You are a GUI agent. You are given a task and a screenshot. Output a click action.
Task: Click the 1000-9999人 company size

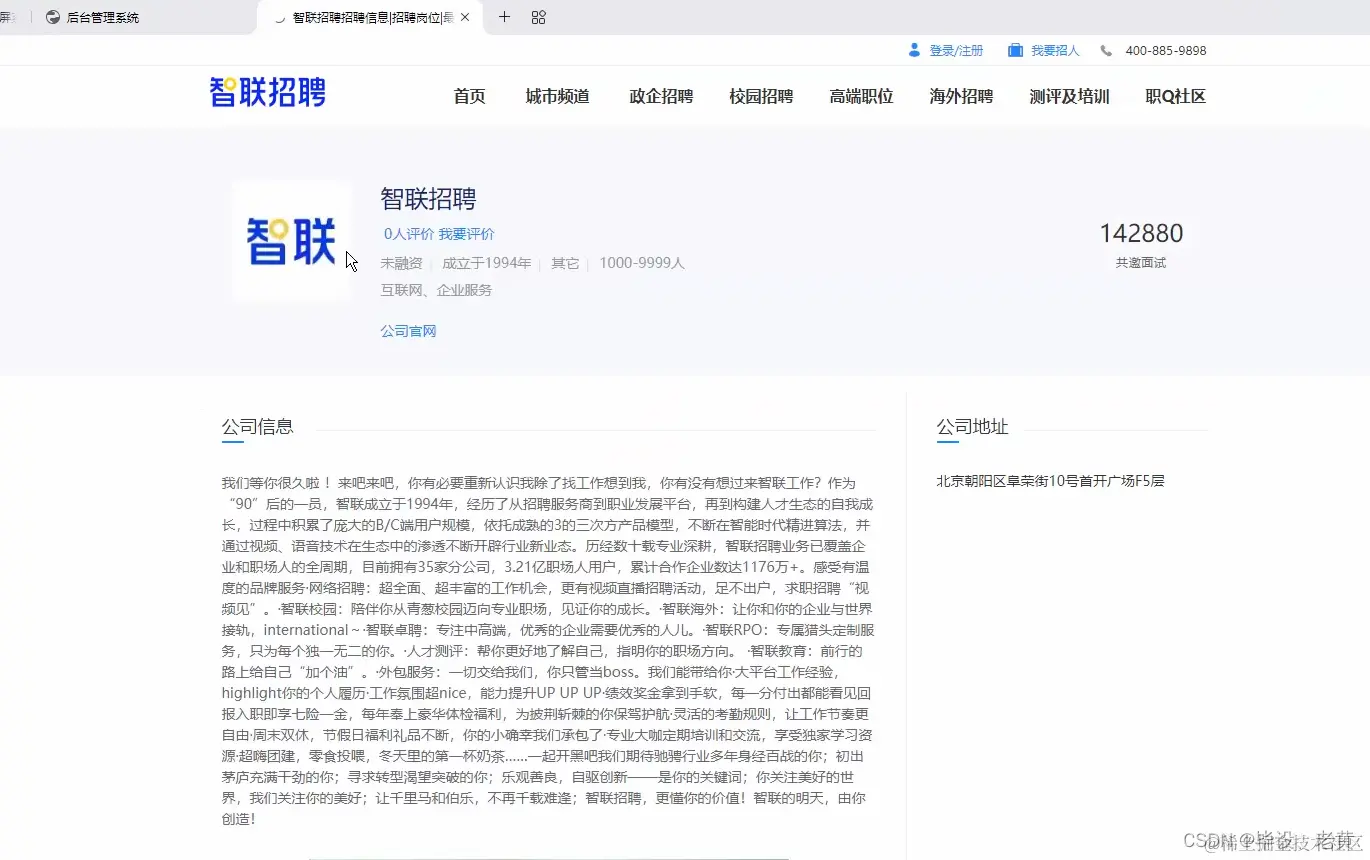click(642, 263)
